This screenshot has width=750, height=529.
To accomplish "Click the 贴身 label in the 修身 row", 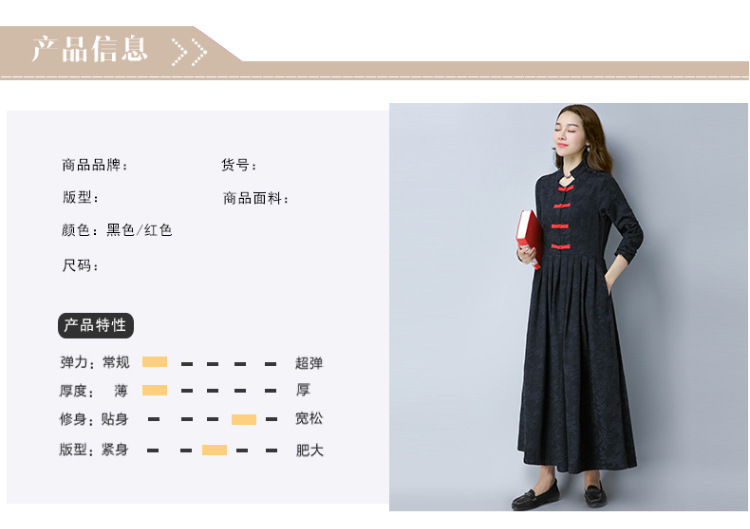I will [115, 419].
